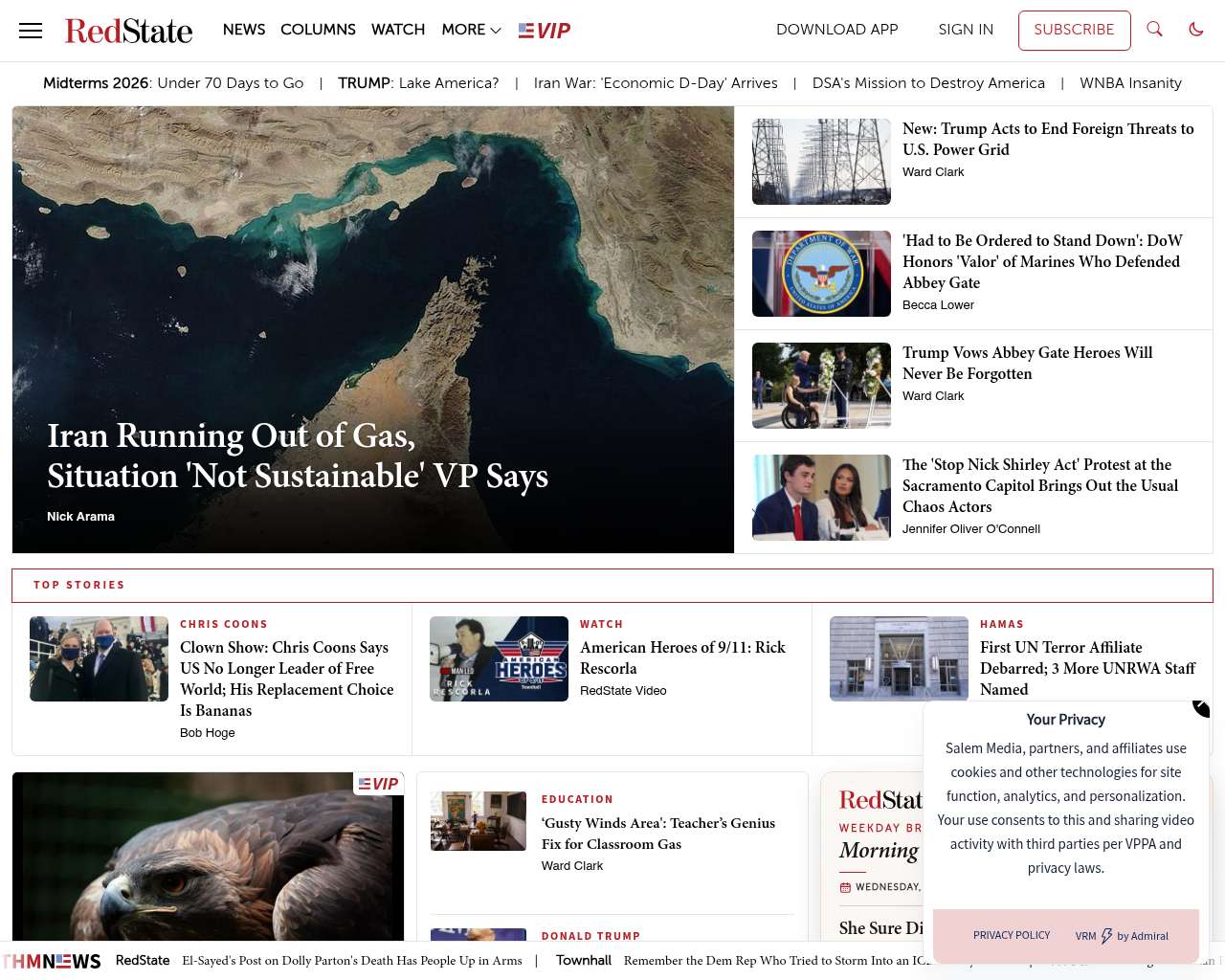Open the CHRIS COONS category tag
Image resolution: width=1225 pixels, height=980 pixels.
224,624
